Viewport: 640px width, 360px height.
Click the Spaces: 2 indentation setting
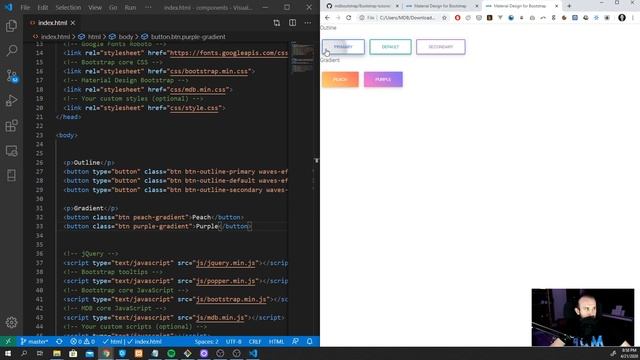pos(206,342)
